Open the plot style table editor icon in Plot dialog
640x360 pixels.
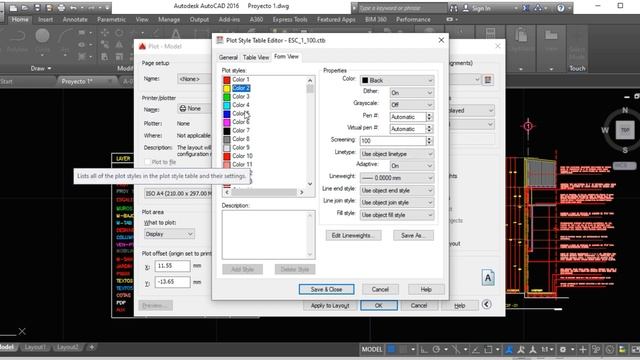(x=488, y=80)
